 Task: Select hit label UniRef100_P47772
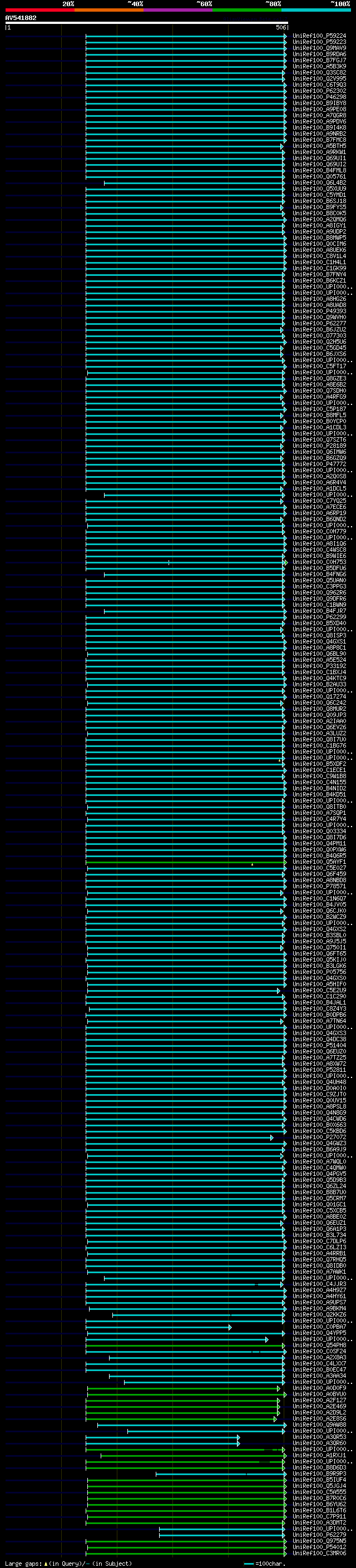pos(319,464)
